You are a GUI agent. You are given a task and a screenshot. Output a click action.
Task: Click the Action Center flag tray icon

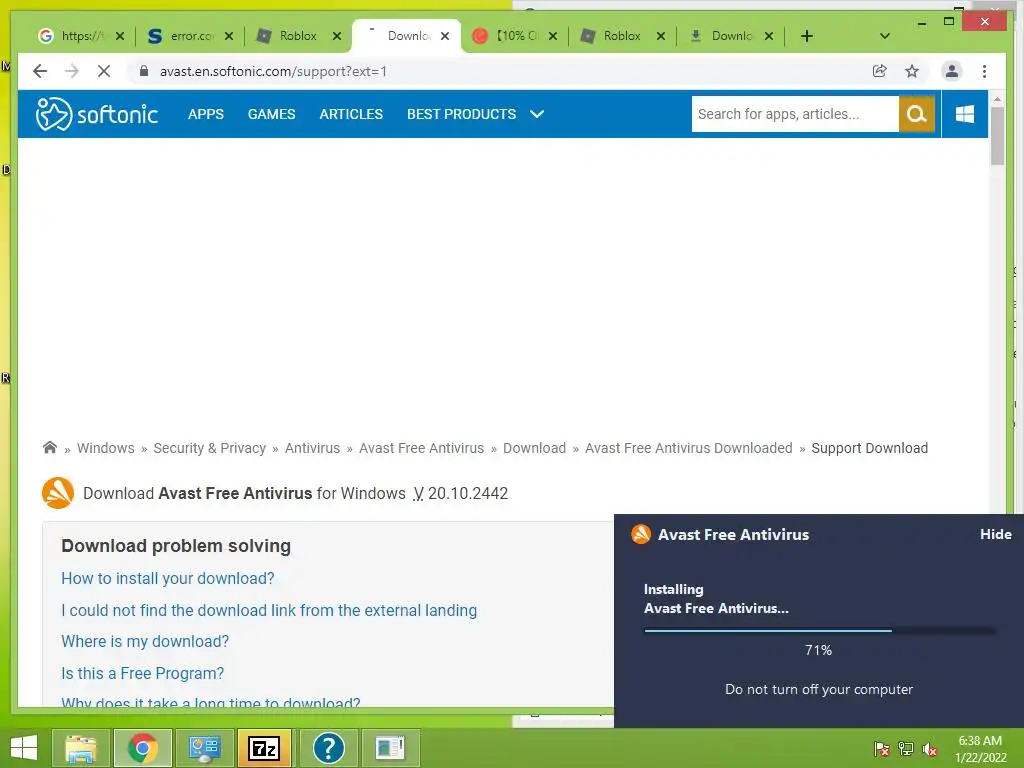881,749
